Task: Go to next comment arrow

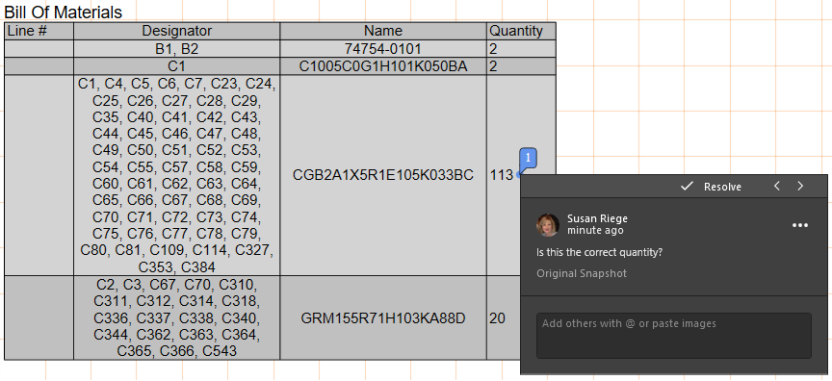Action: click(801, 186)
